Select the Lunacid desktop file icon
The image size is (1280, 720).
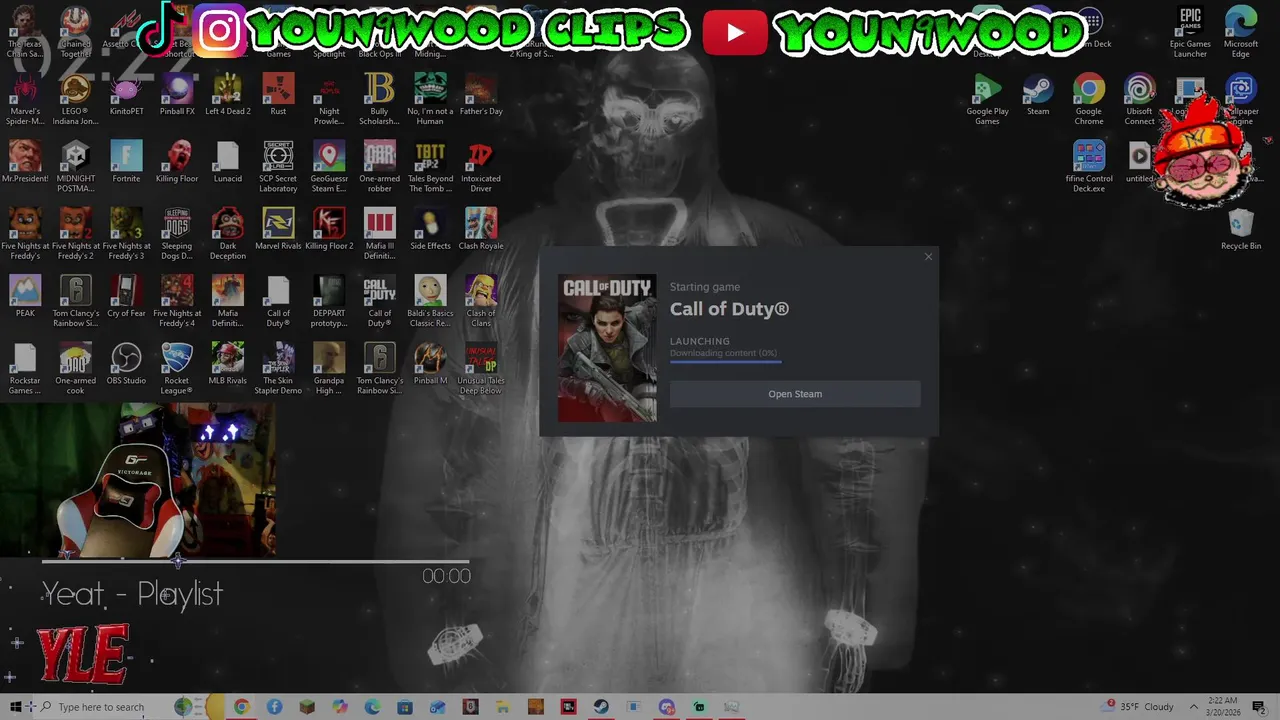(227, 162)
